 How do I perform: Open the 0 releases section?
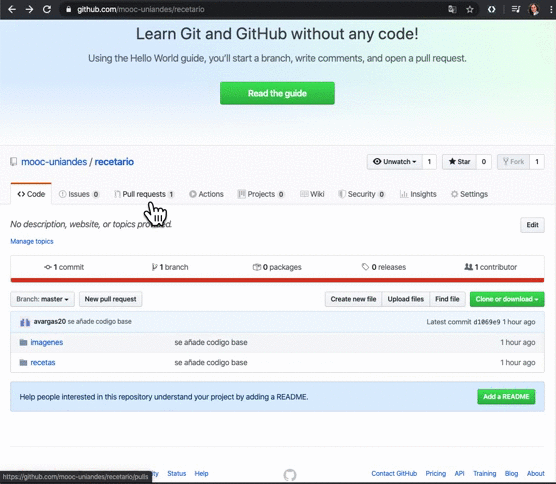[384, 267]
